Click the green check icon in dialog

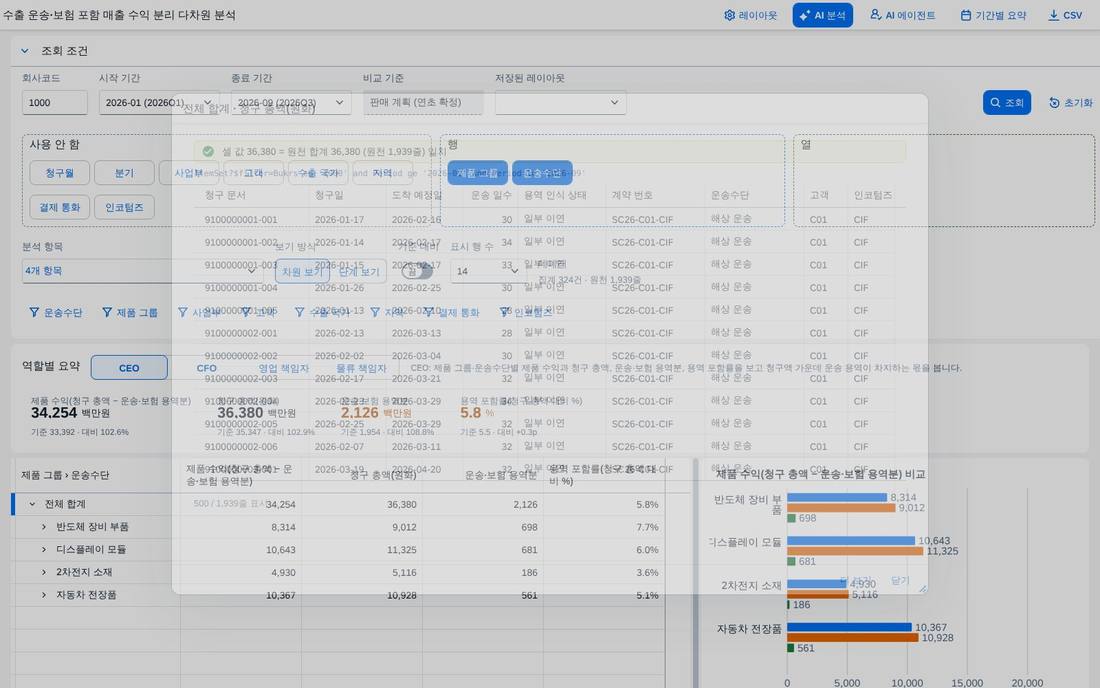click(x=208, y=151)
